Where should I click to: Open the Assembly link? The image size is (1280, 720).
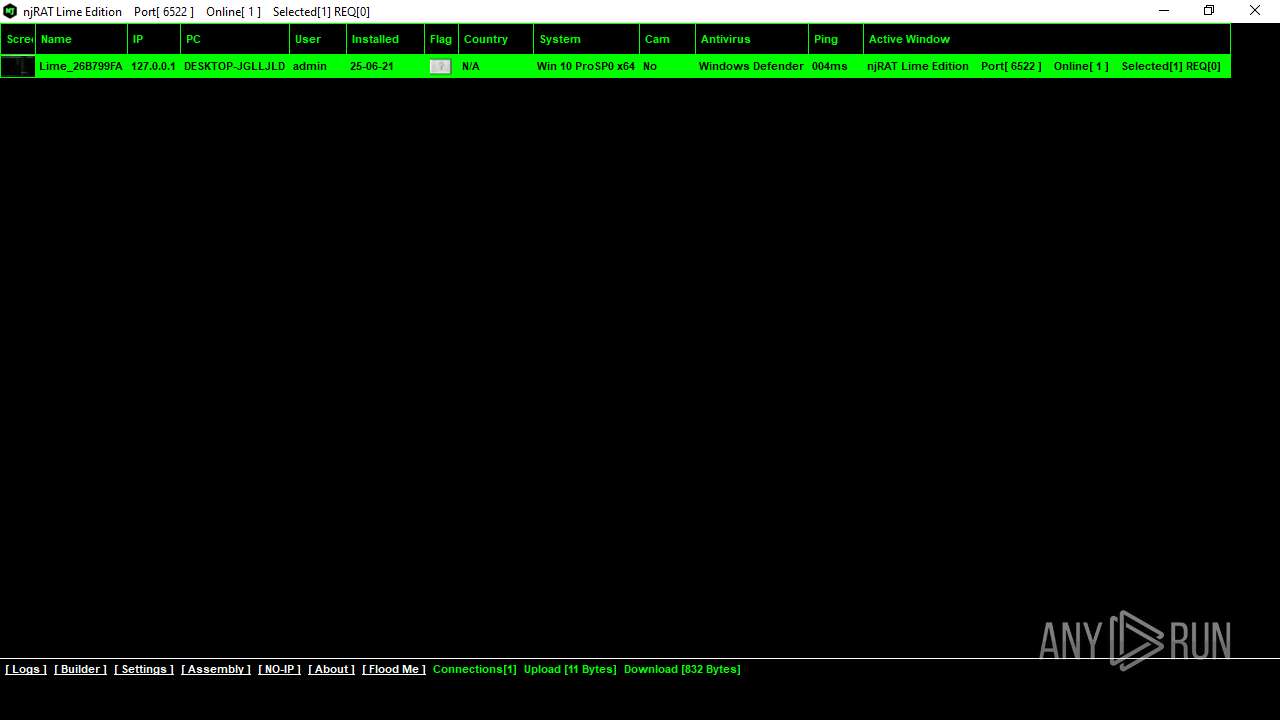click(x=216, y=669)
